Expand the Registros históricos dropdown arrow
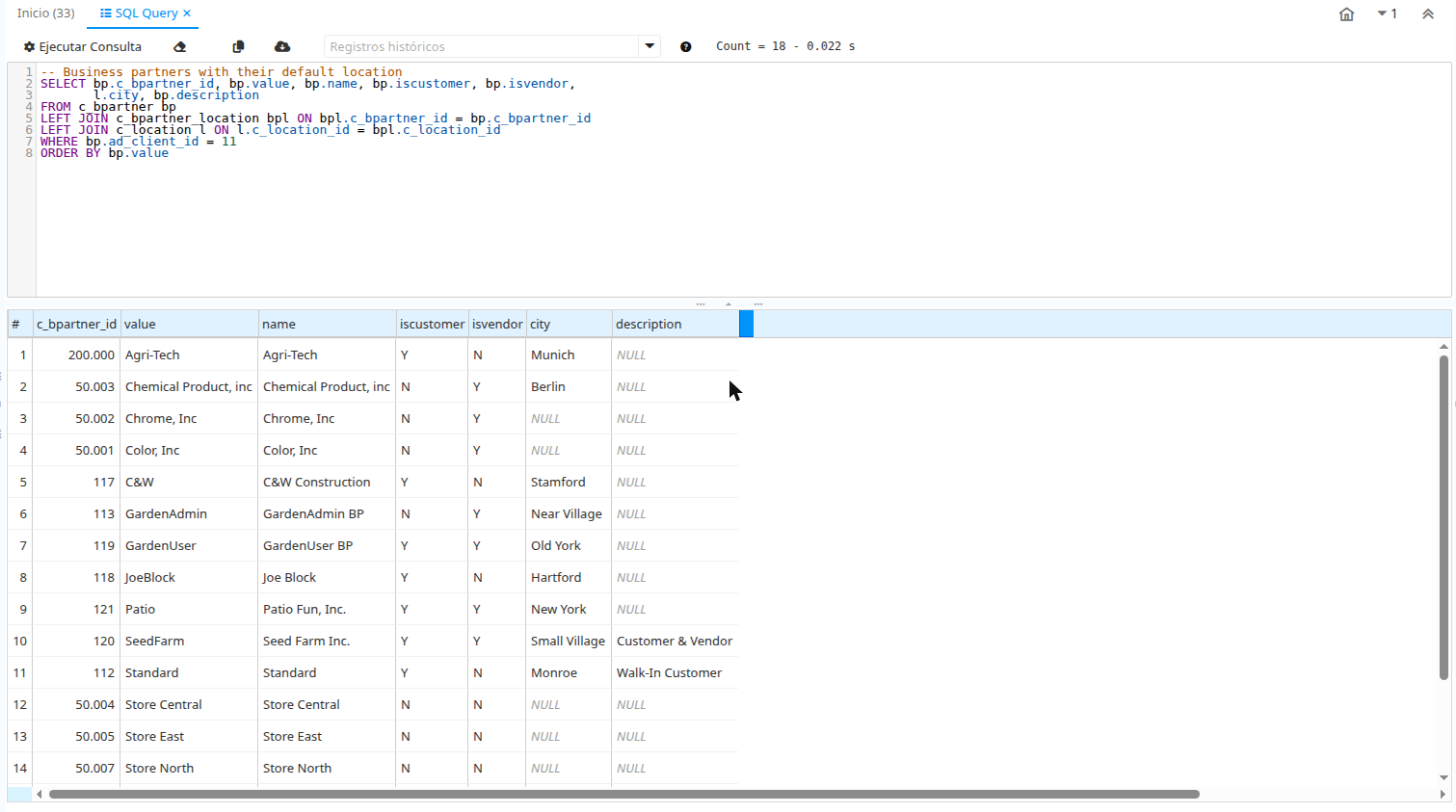The height and width of the screenshot is (812, 1456). click(x=650, y=46)
